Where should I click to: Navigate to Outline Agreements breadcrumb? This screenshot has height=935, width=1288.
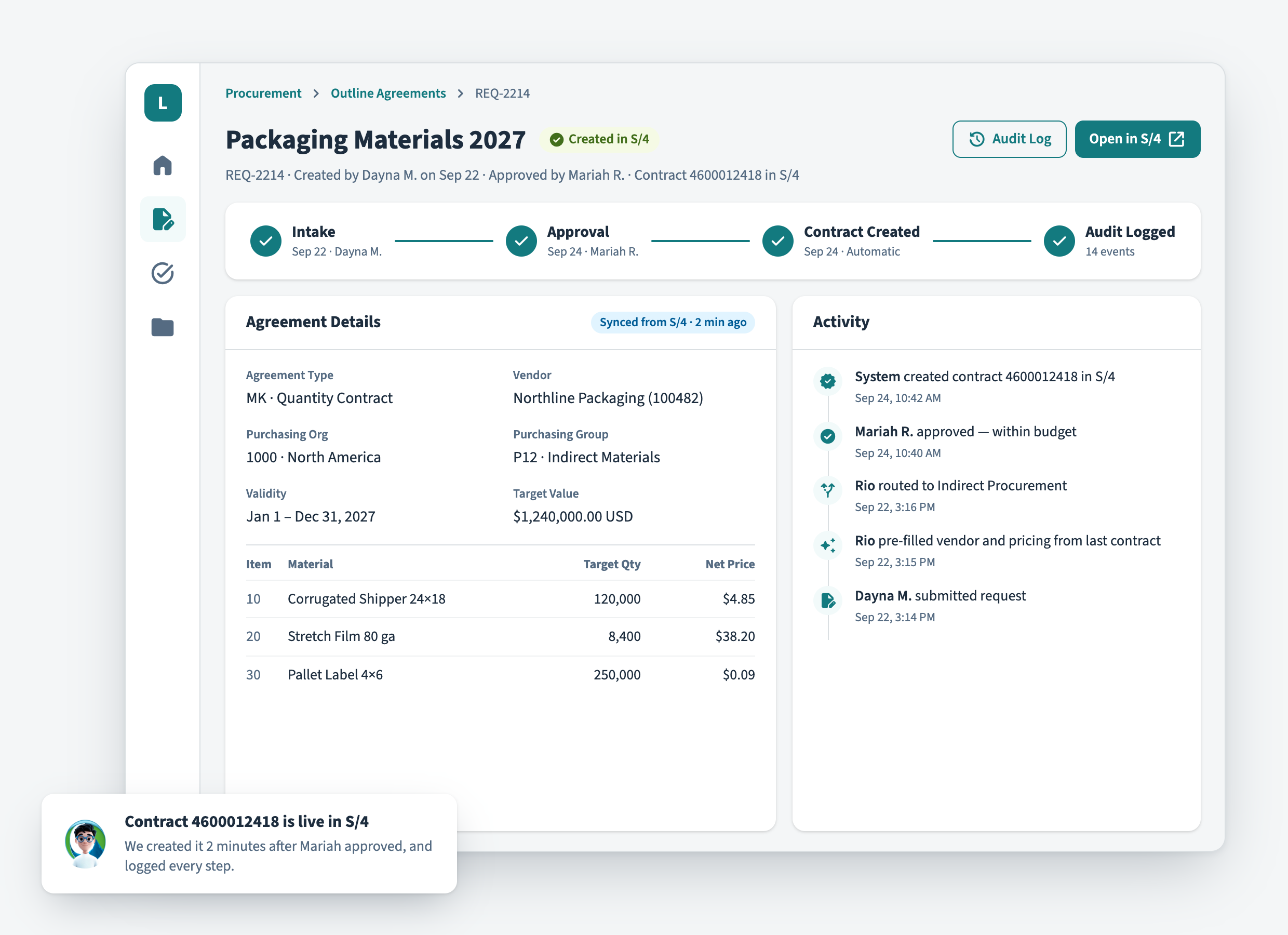(x=388, y=93)
